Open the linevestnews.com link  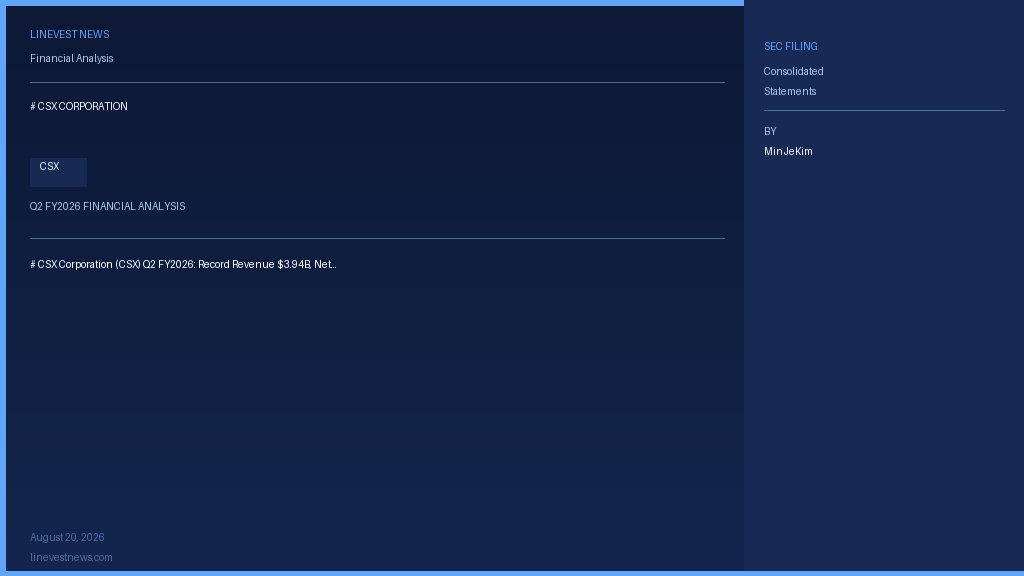coord(71,558)
